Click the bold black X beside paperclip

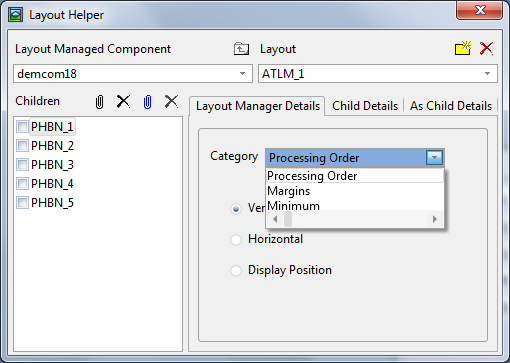[123, 101]
